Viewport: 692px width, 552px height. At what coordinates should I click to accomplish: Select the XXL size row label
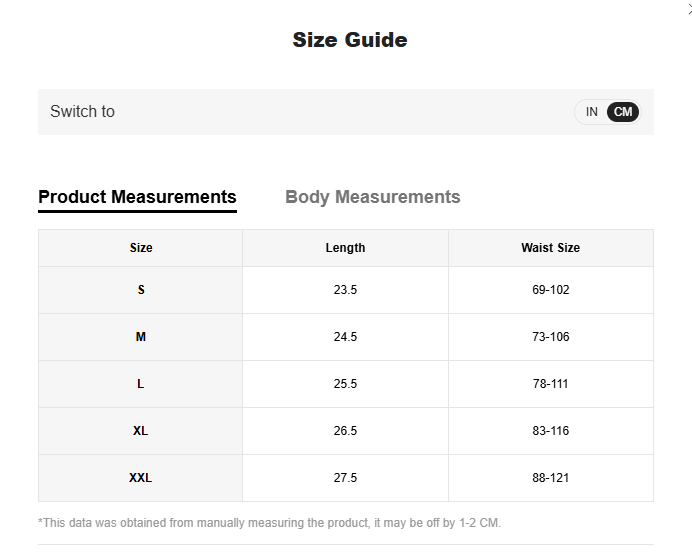point(141,478)
